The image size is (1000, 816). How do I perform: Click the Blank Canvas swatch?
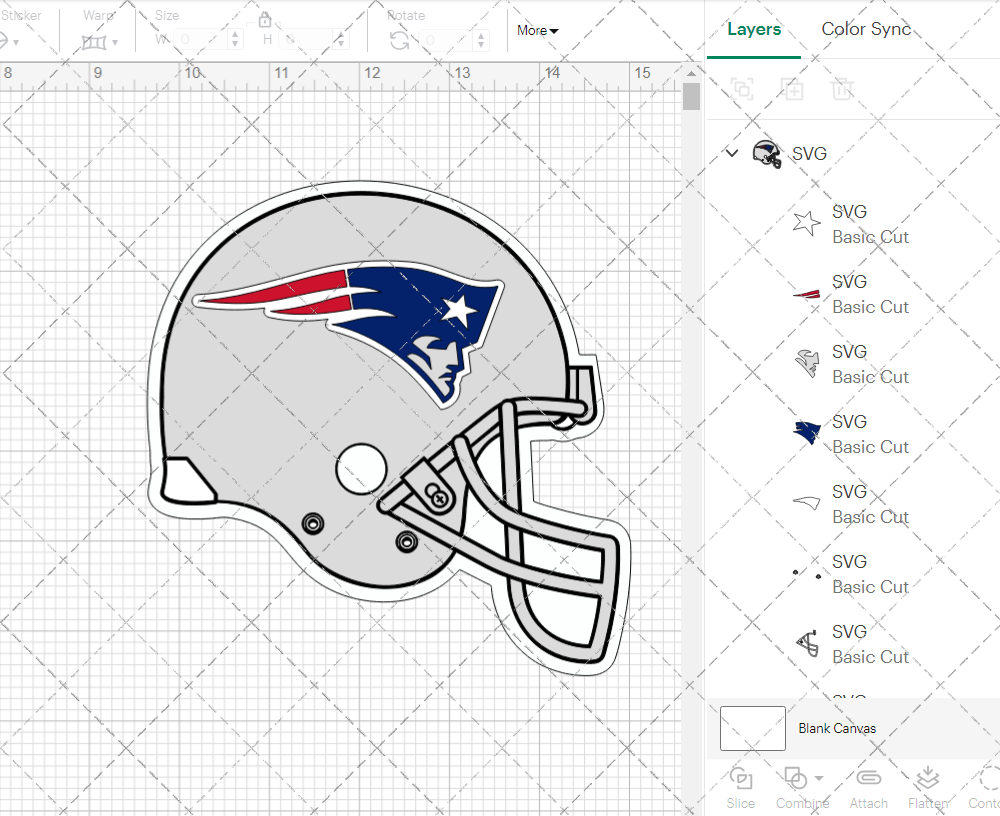tap(753, 728)
